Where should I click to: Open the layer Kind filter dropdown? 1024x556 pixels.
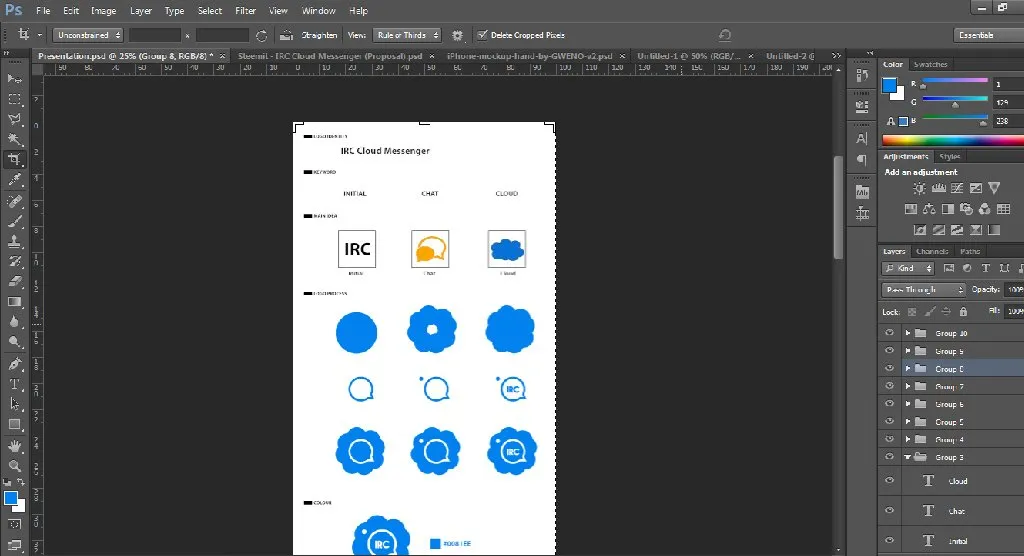click(x=908, y=269)
